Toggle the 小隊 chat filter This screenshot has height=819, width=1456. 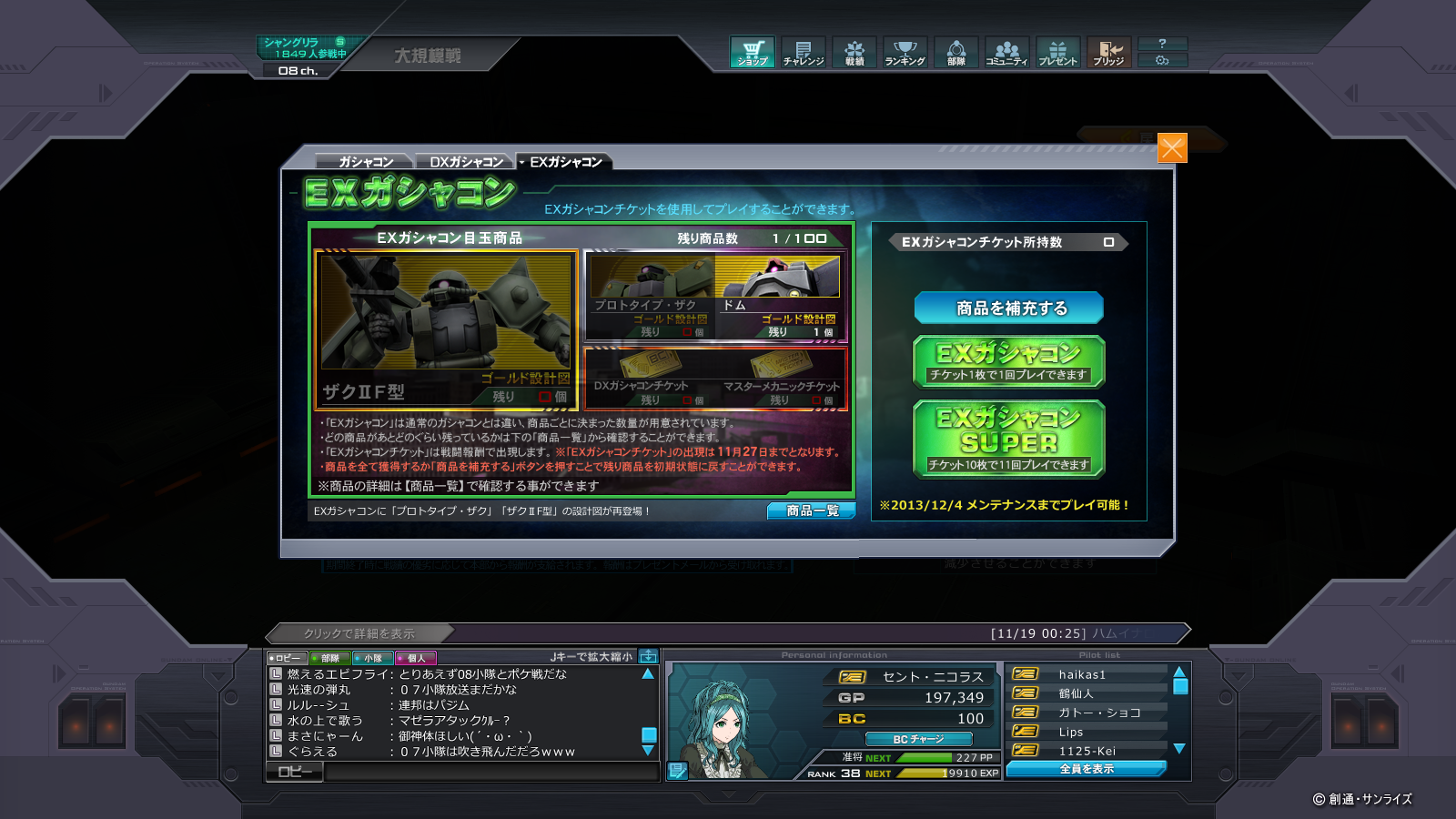click(372, 658)
